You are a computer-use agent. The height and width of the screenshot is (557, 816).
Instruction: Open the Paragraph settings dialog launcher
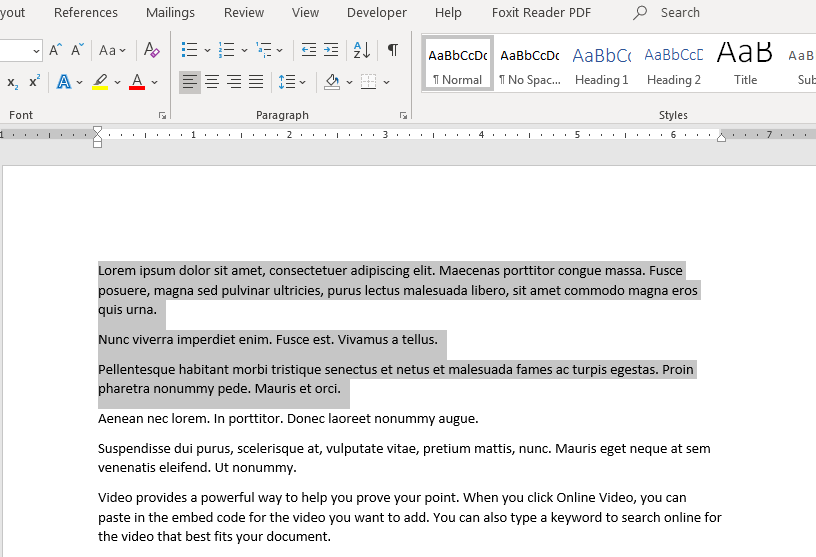(x=403, y=116)
